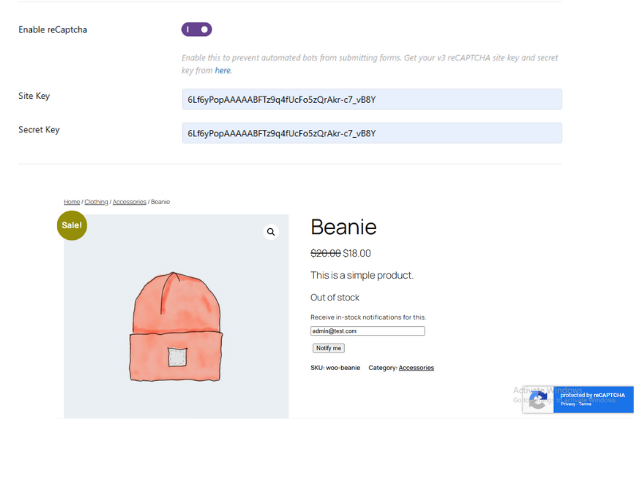Click the green Sale! badge
The image size is (634, 480).
click(72, 225)
